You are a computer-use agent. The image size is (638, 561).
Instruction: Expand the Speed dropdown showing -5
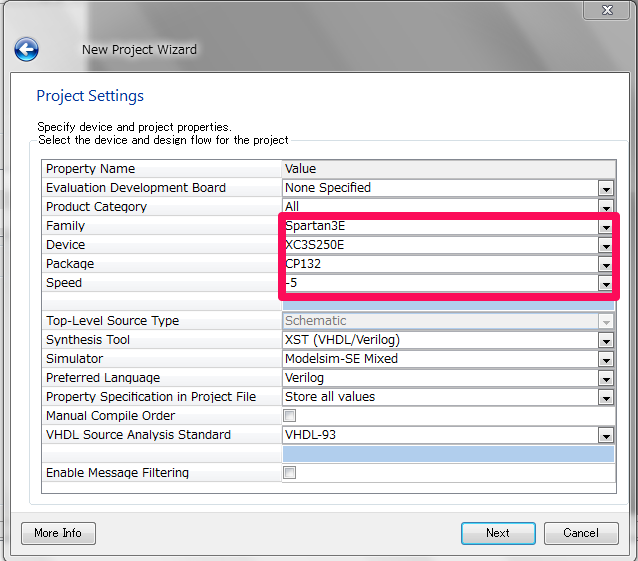[x=605, y=283]
